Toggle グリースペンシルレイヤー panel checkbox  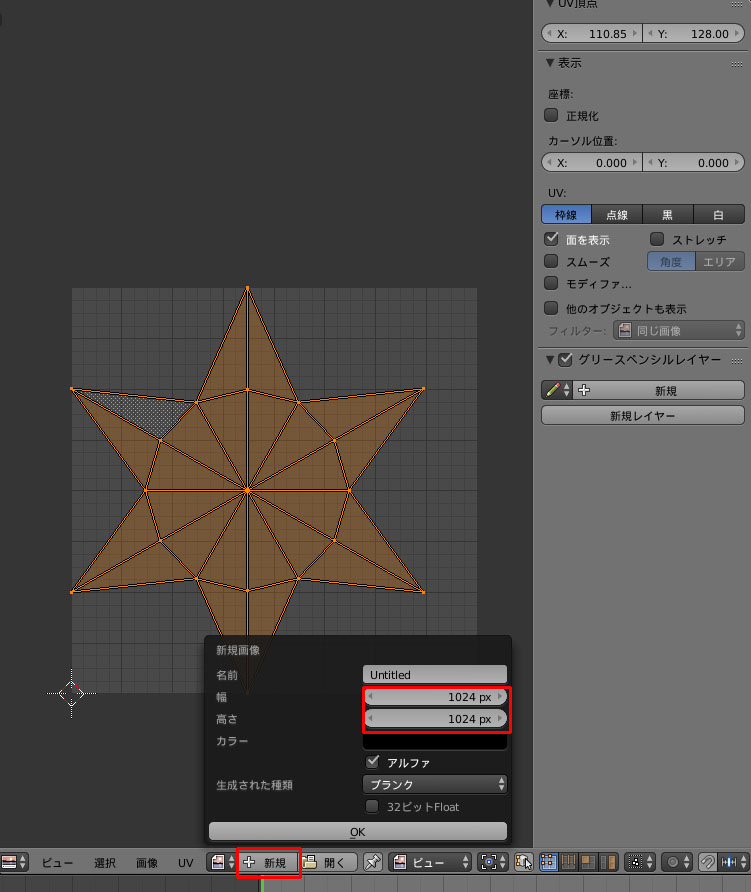tap(565, 360)
